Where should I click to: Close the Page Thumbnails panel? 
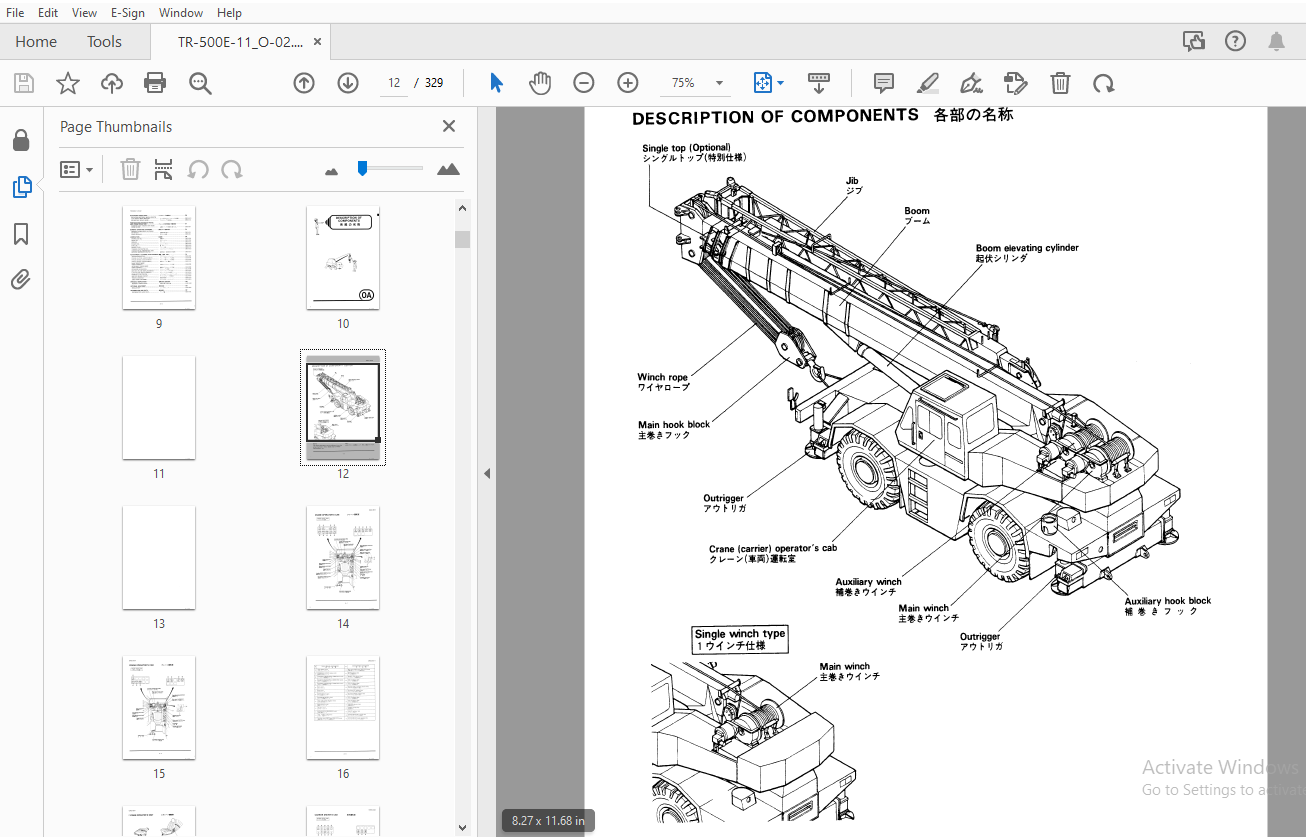click(x=449, y=126)
